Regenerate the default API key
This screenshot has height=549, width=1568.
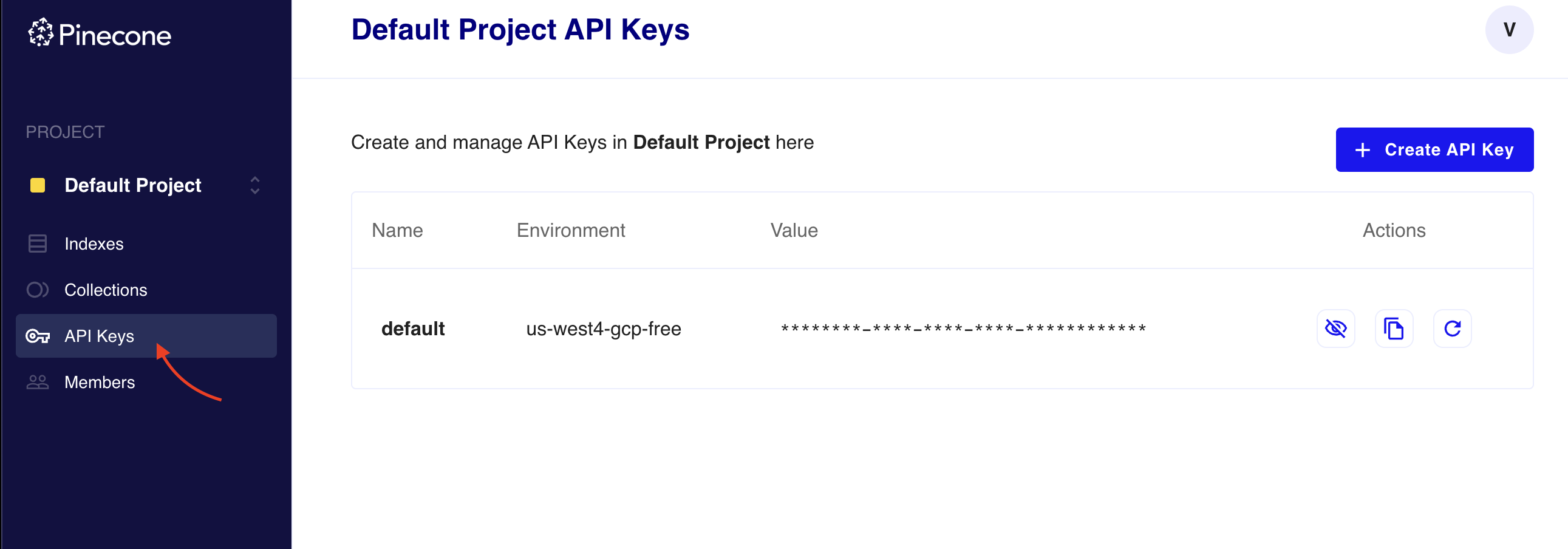point(1452,329)
